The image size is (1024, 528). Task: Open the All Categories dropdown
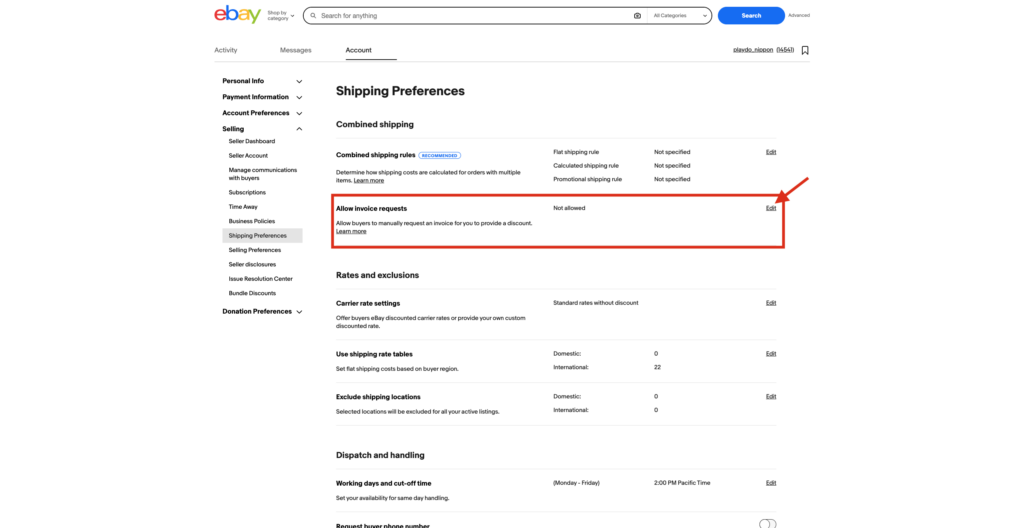[x=680, y=16]
